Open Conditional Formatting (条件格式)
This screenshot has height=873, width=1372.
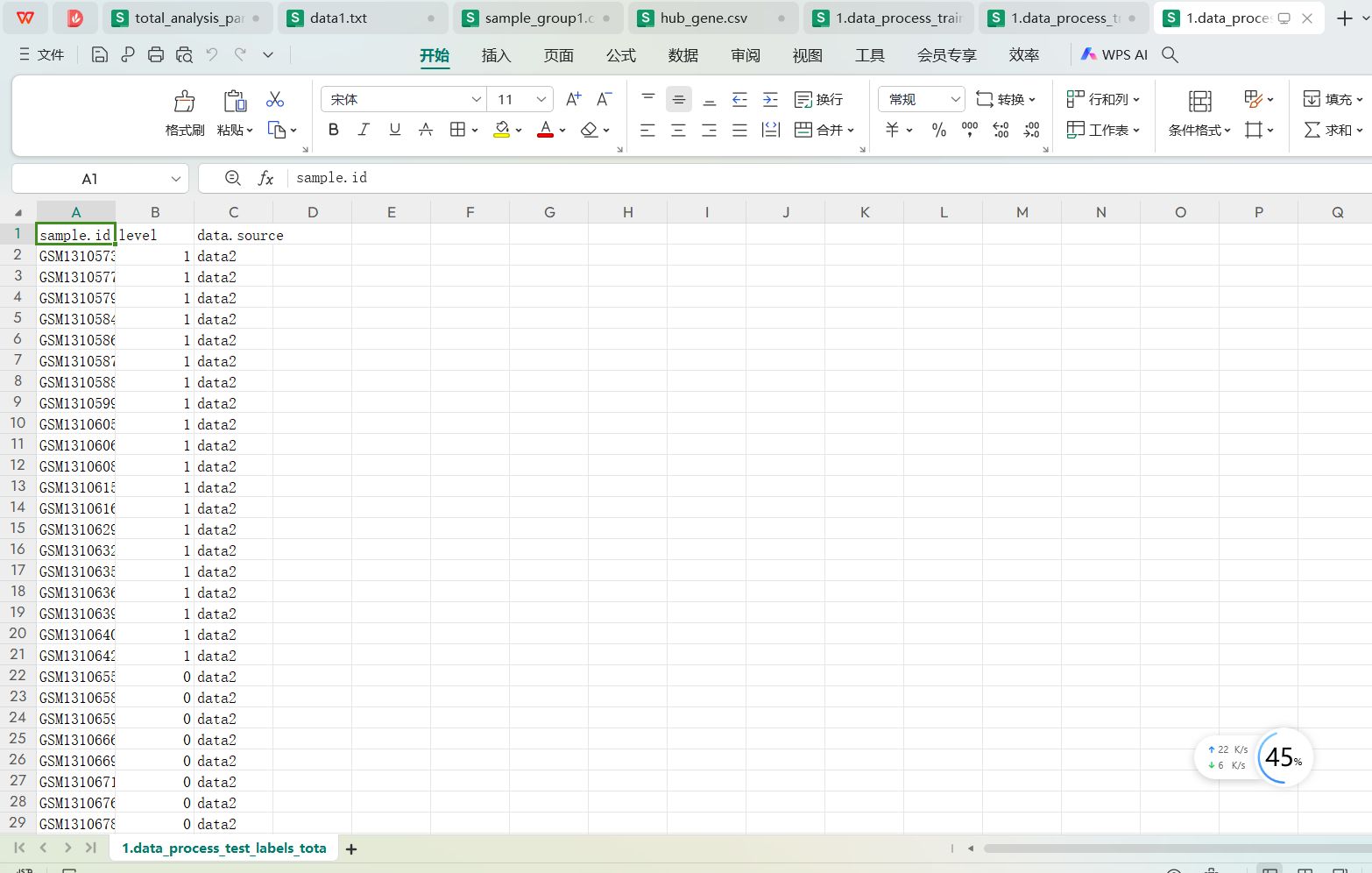click(x=1199, y=113)
